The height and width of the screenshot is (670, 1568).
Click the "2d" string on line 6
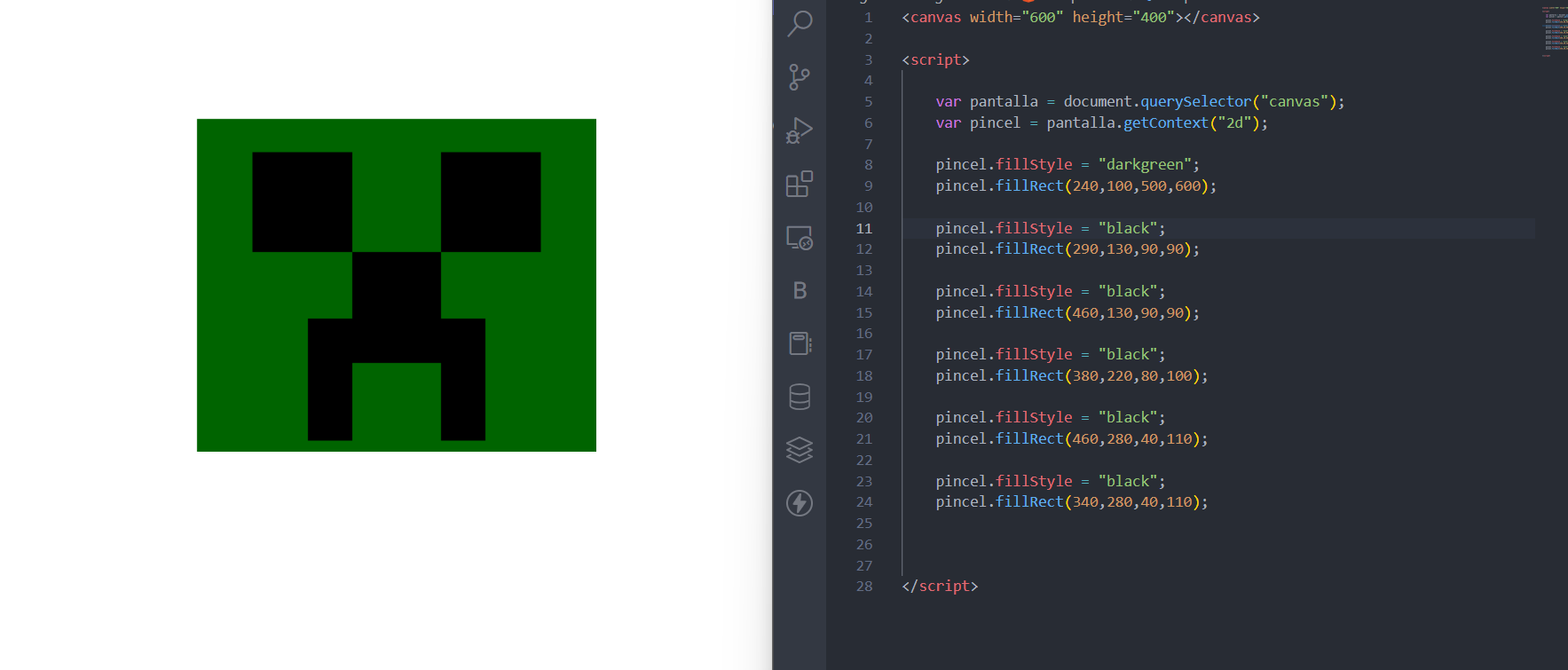pyautogui.click(x=1234, y=123)
